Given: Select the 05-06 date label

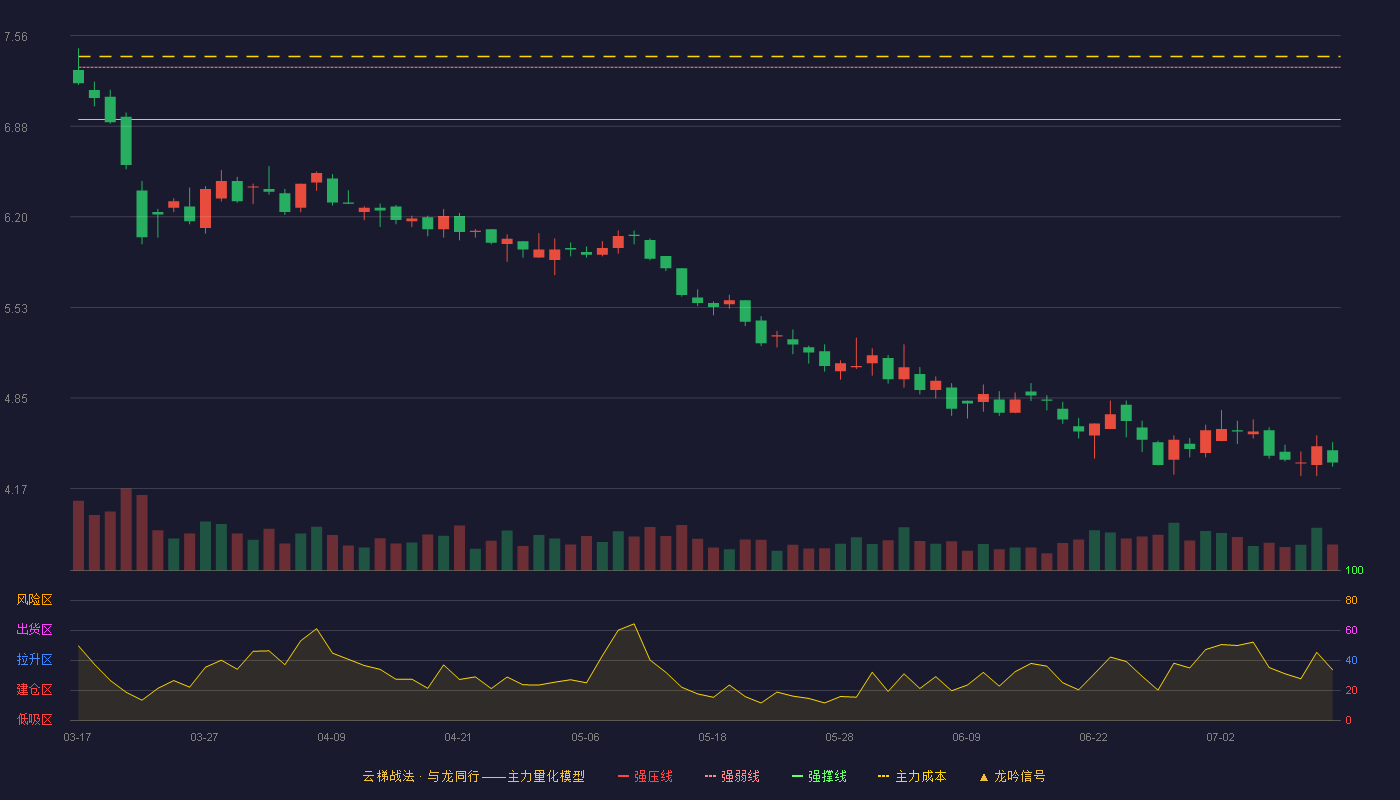Looking at the screenshot, I should pyautogui.click(x=585, y=737).
